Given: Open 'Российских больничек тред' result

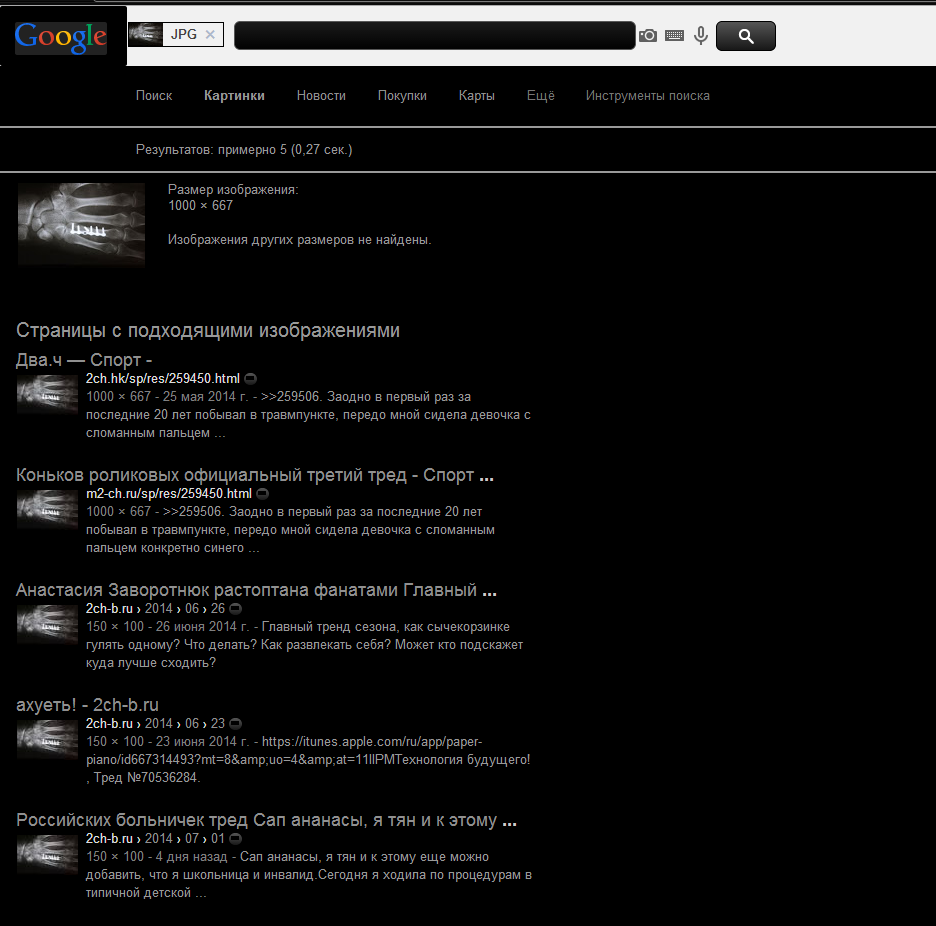Looking at the screenshot, I should (266, 820).
